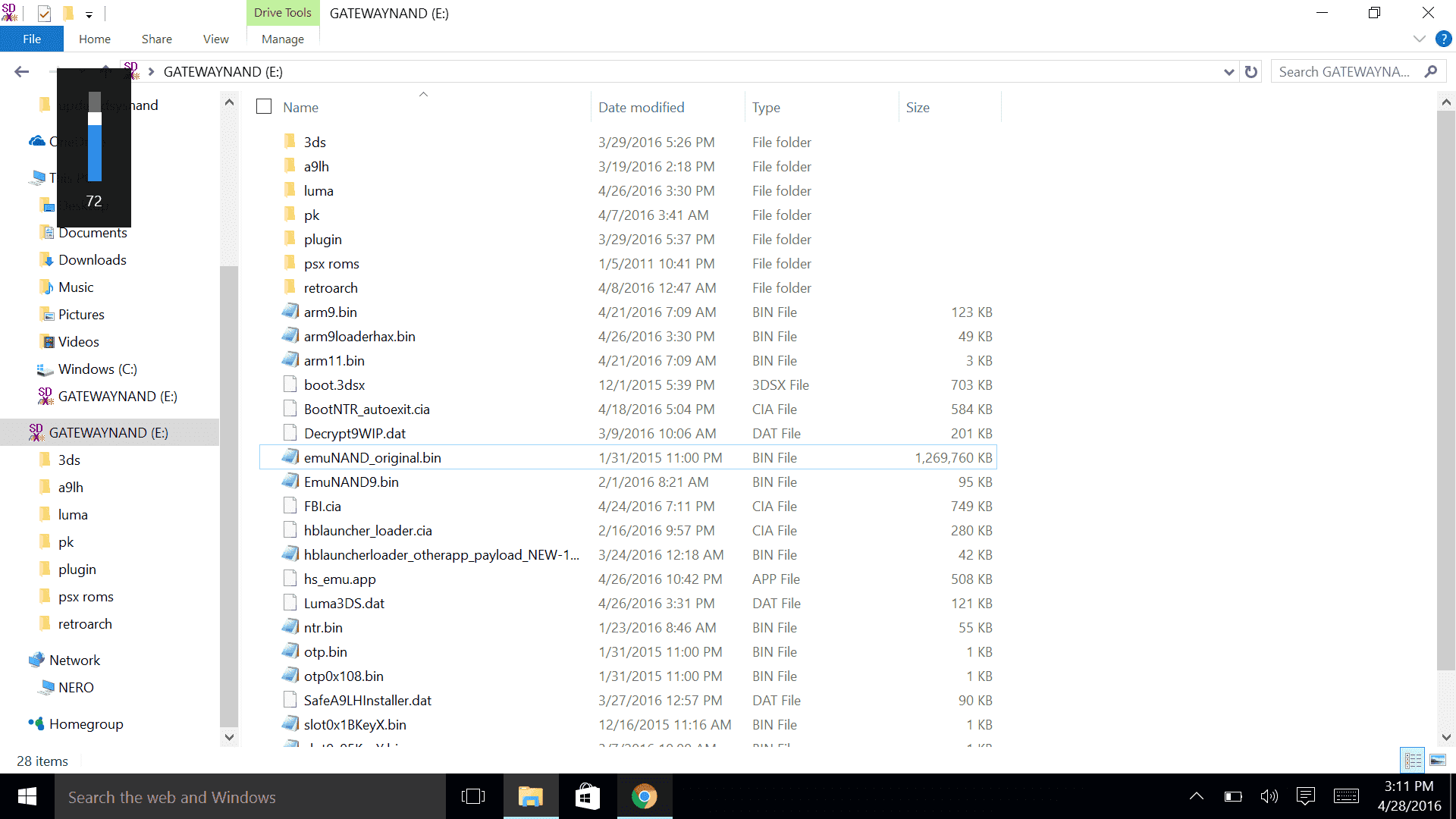Select the ntr.bin file name

click(x=323, y=628)
